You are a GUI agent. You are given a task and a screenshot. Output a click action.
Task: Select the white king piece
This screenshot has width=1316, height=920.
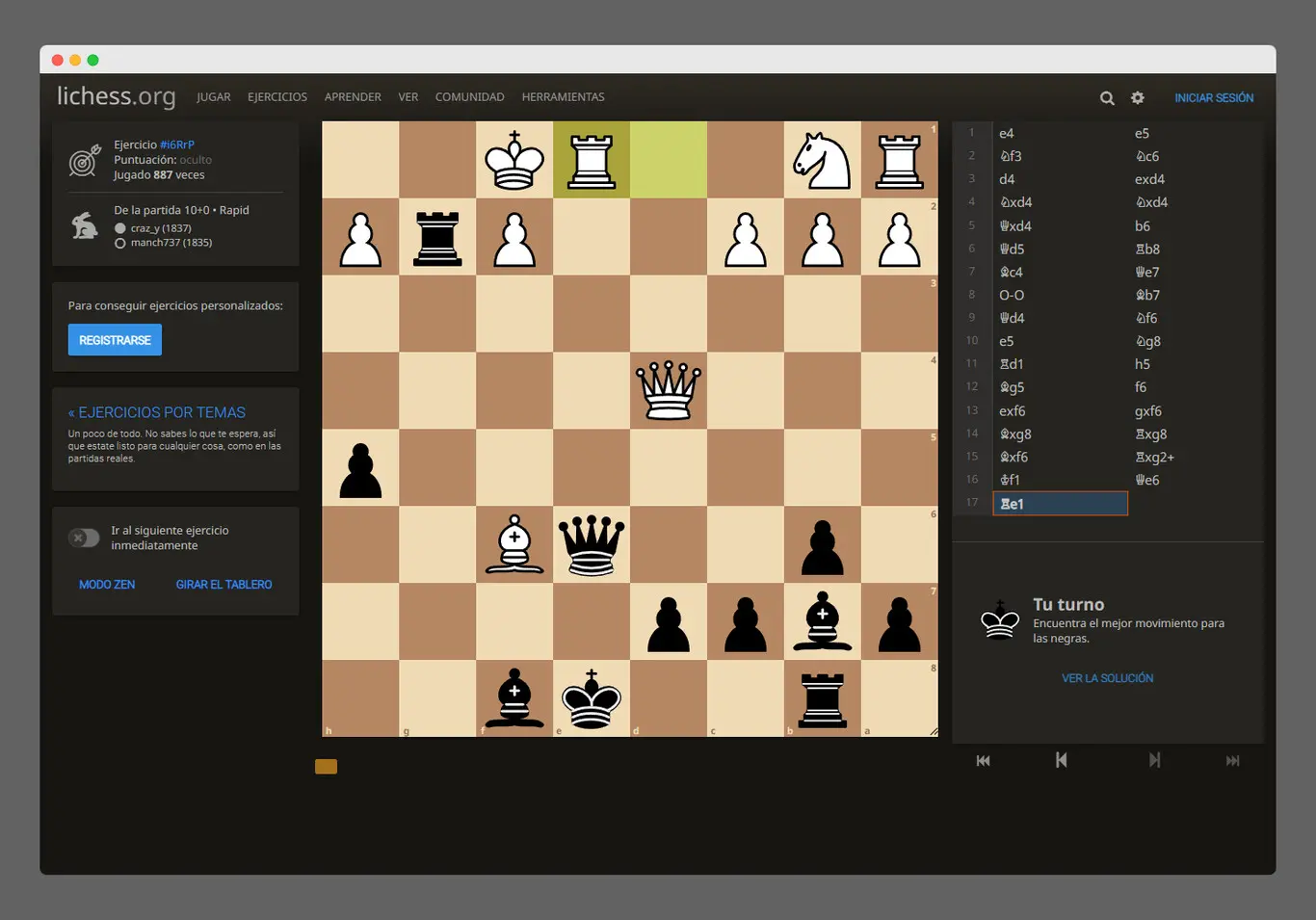(514, 160)
